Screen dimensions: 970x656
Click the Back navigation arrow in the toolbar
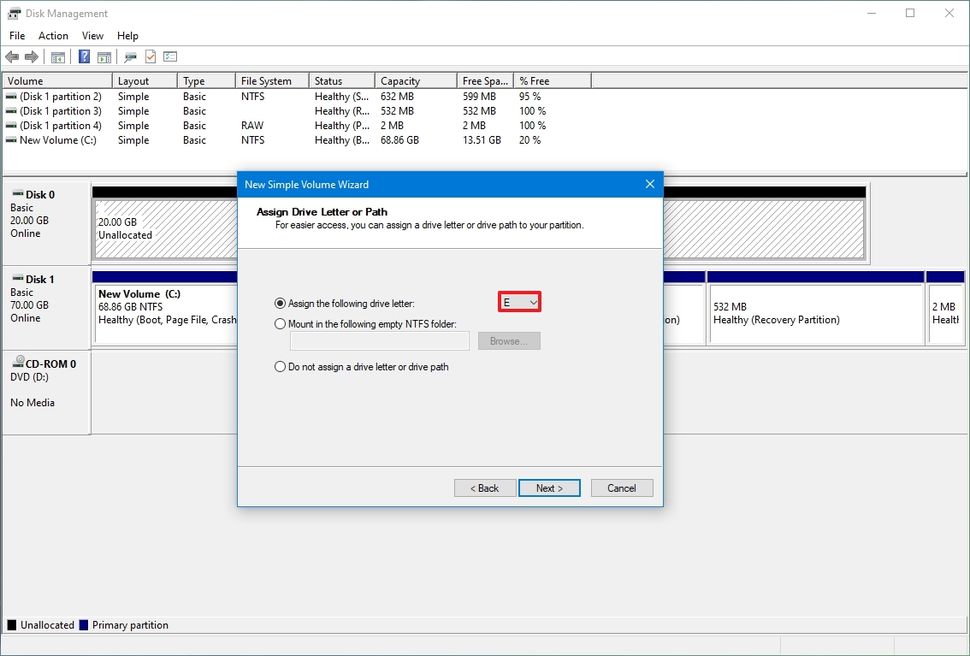click(x=12, y=57)
